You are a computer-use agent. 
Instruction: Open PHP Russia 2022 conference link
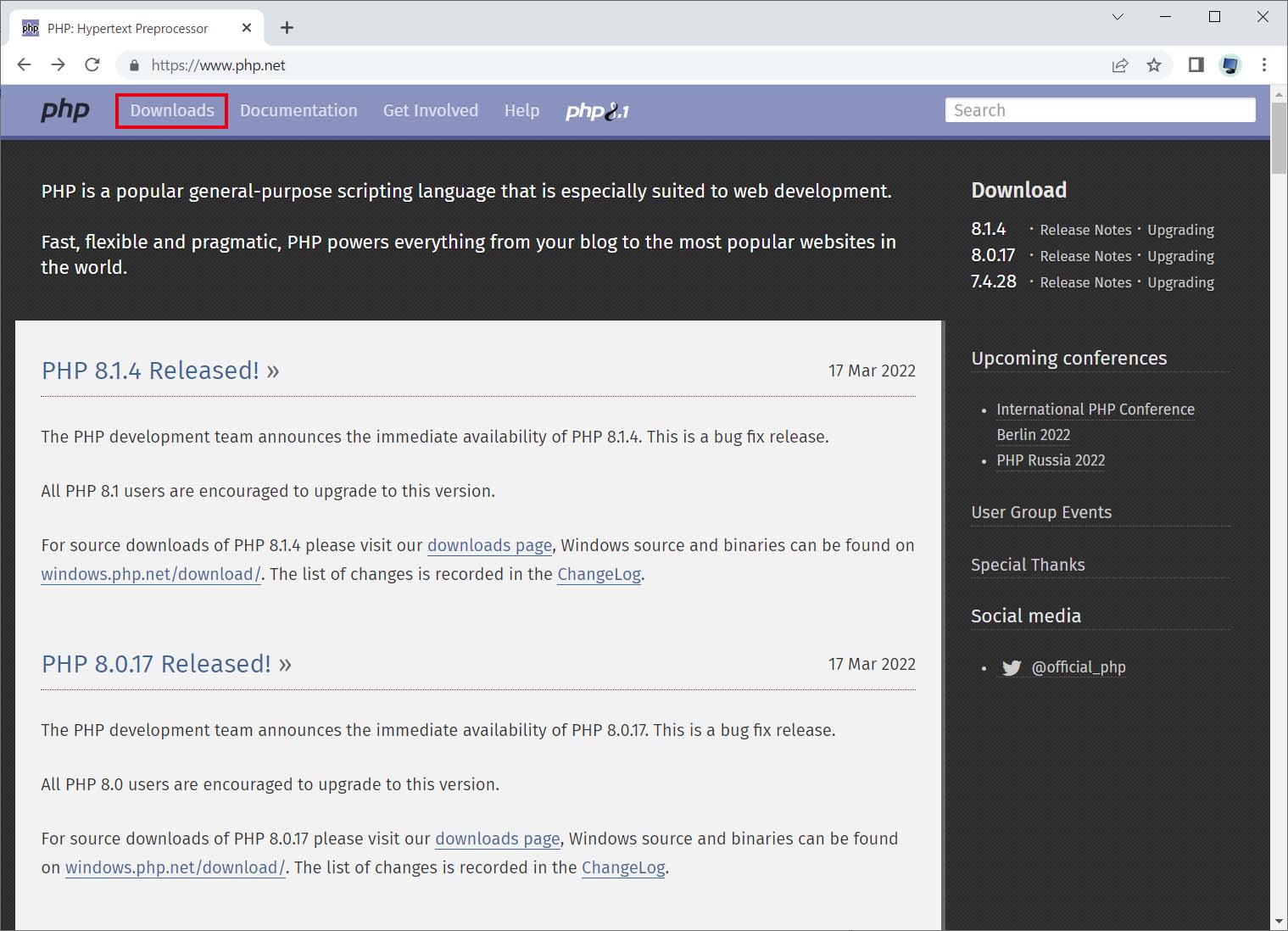[x=1051, y=460]
